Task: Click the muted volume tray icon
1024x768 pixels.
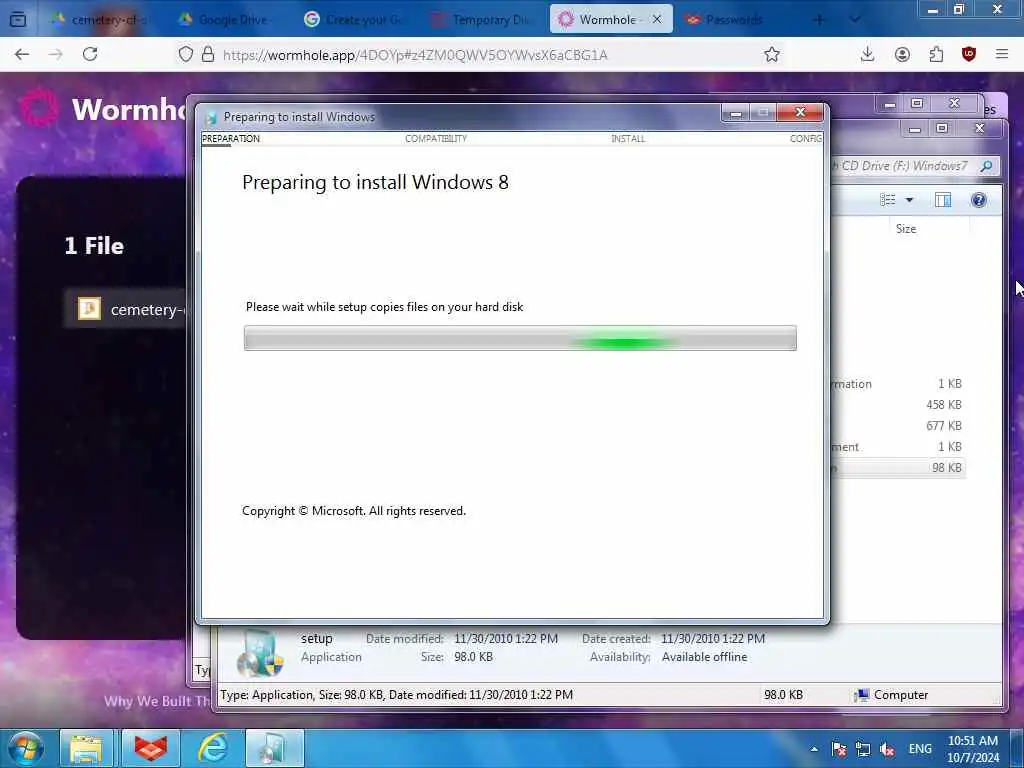Action: point(887,749)
